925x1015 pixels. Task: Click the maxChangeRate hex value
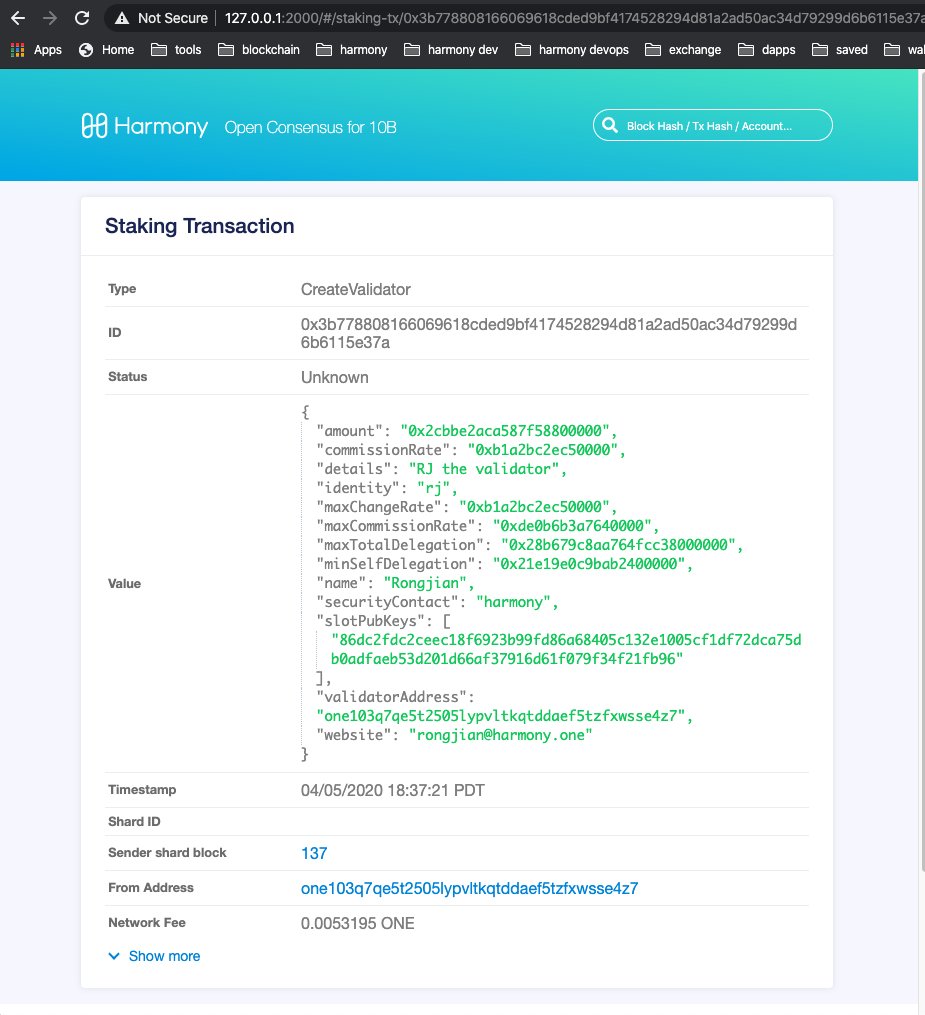534,507
